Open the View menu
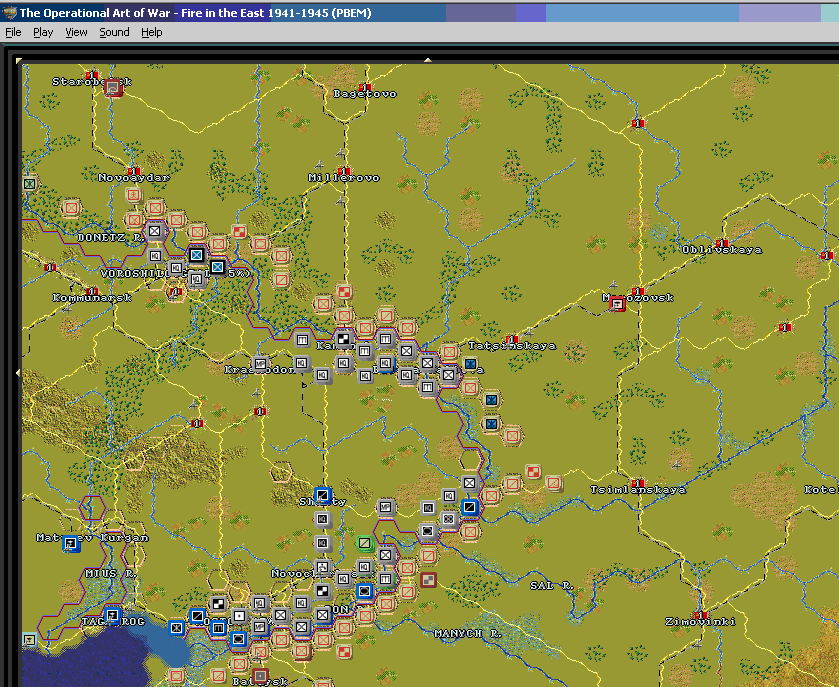 (76, 32)
